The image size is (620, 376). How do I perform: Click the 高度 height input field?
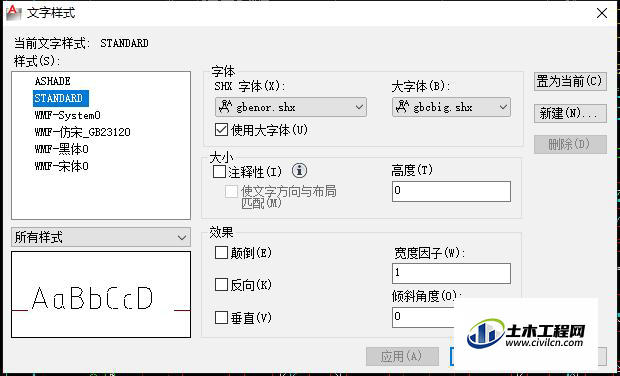451,191
